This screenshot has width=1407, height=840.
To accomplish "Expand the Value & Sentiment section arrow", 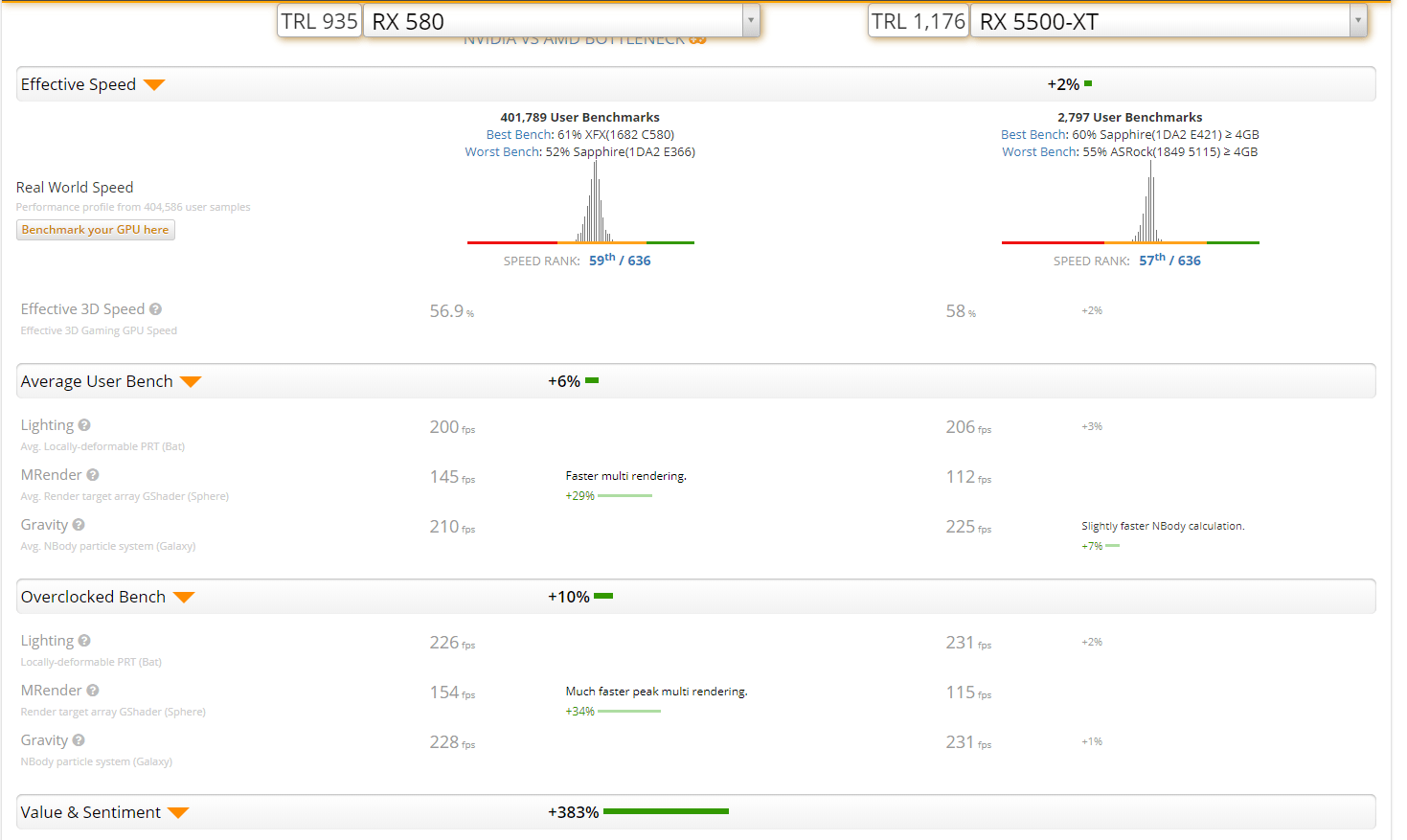I will pyautogui.click(x=178, y=813).
